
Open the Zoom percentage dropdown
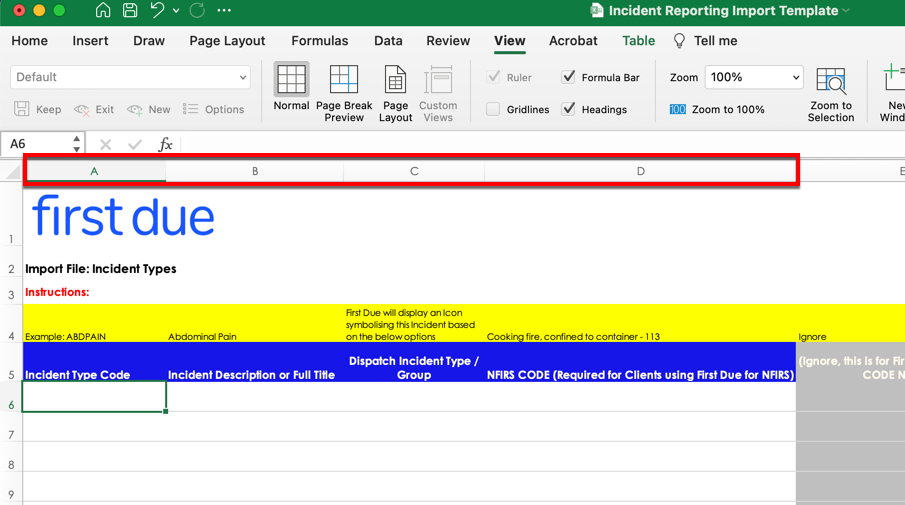[754, 77]
